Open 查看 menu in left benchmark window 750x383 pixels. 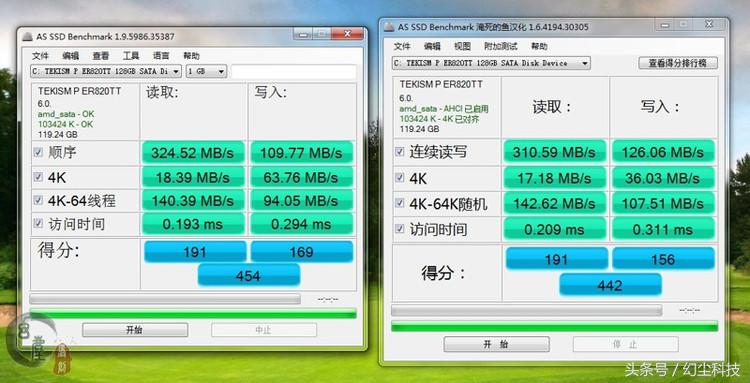pyautogui.click(x=100, y=56)
